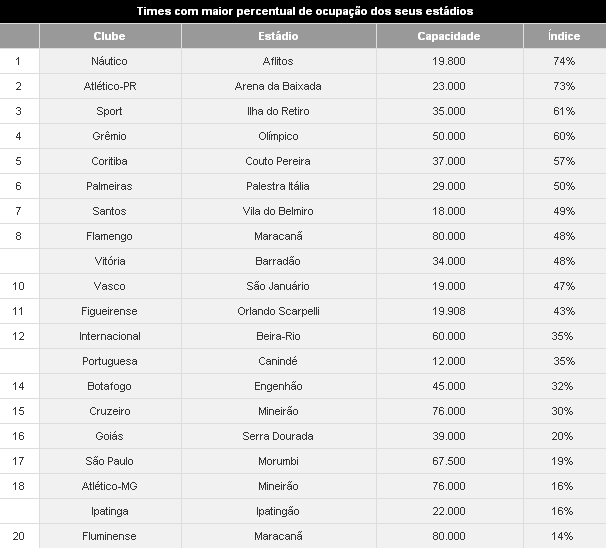The height and width of the screenshot is (548, 606).
Task: Click the Clube column header
Action: click(x=109, y=36)
